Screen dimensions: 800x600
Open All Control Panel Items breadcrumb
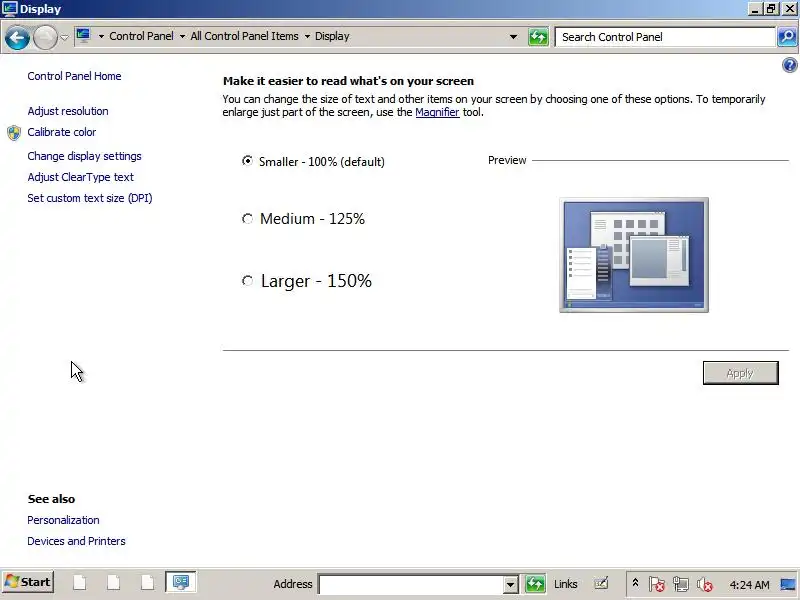click(x=244, y=36)
